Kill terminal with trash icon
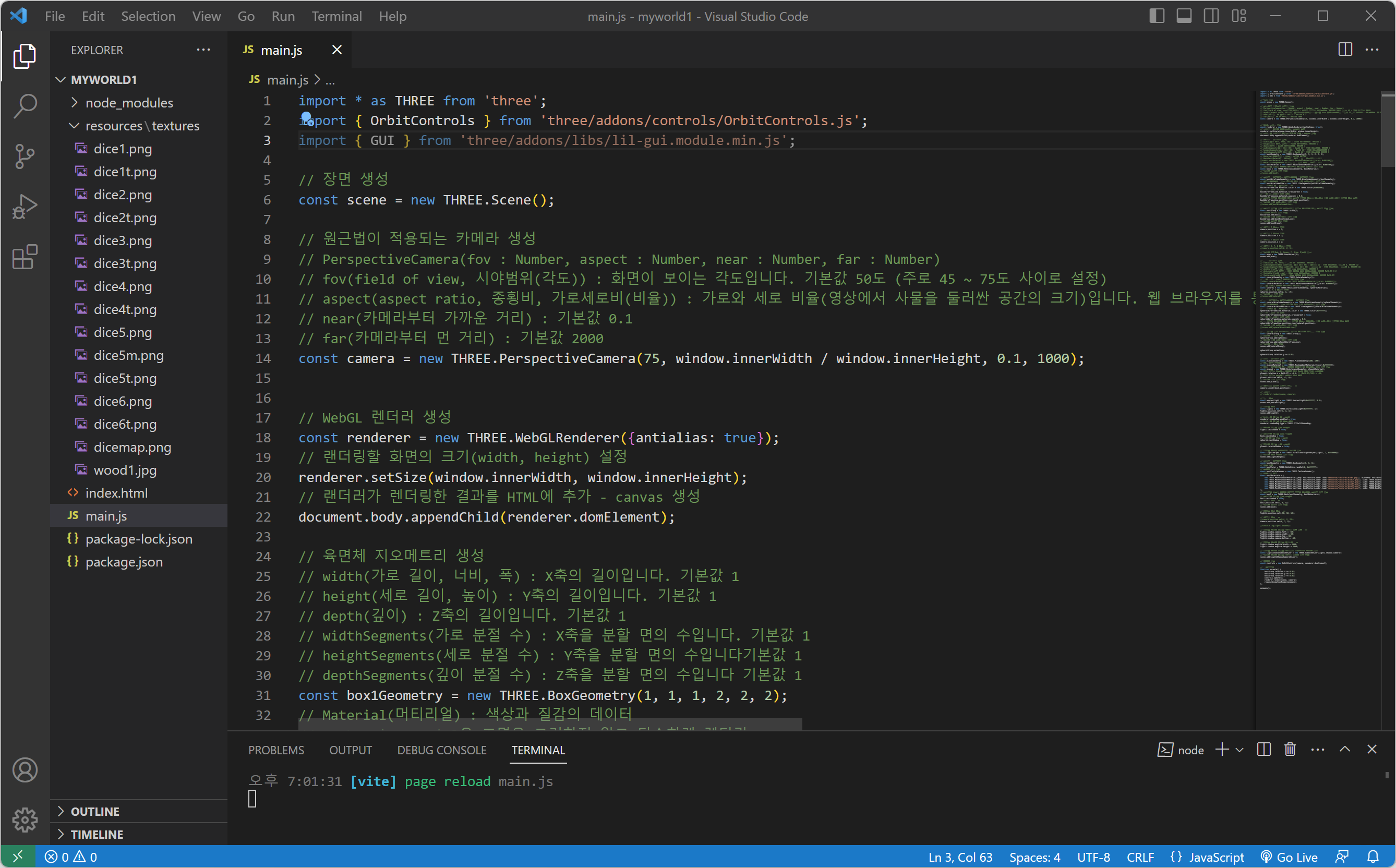Image resolution: width=1396 pixels, height=868 pixels. [x=1290, y=750]
